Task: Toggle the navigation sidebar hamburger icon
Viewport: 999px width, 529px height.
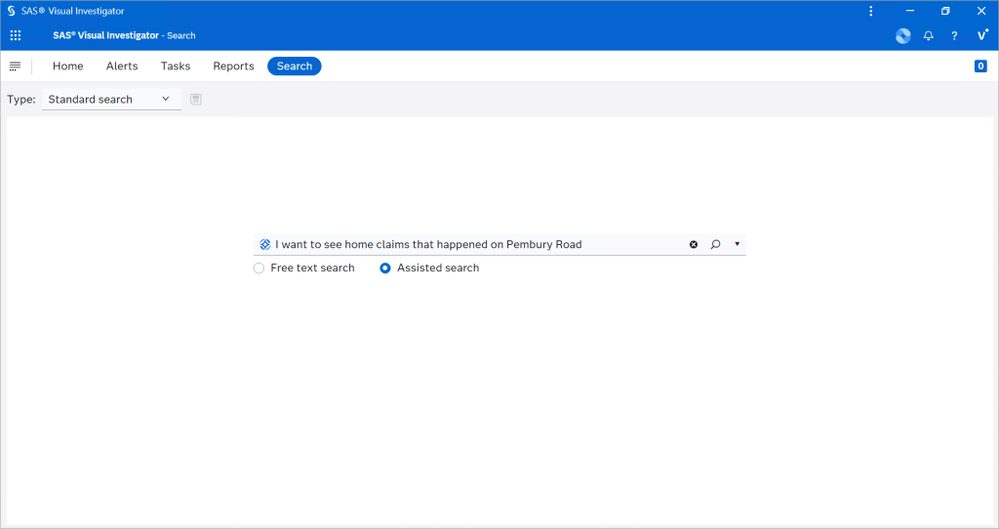Action: click(15, 66)
